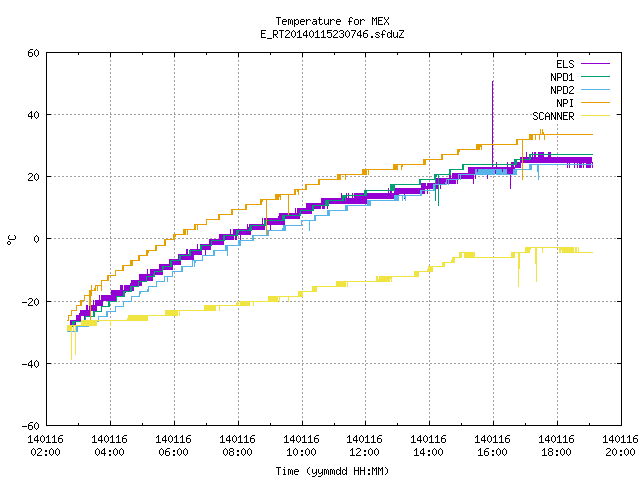Click the x-axis label '140116 16:00'
Image resolution: width=640 pixels, height=480 pixels.
click(493, 446)
